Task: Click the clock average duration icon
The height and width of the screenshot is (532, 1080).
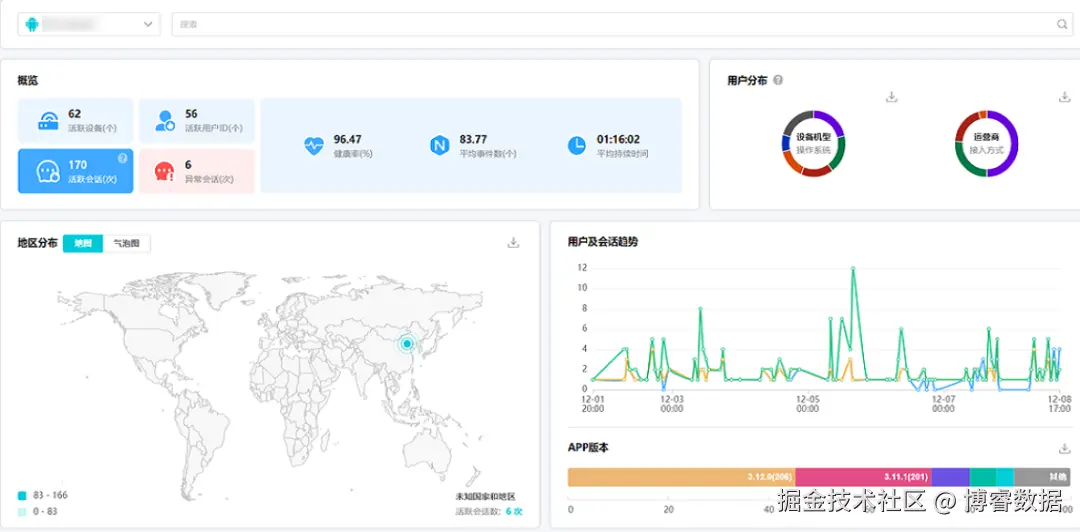Action: point(577,145)
